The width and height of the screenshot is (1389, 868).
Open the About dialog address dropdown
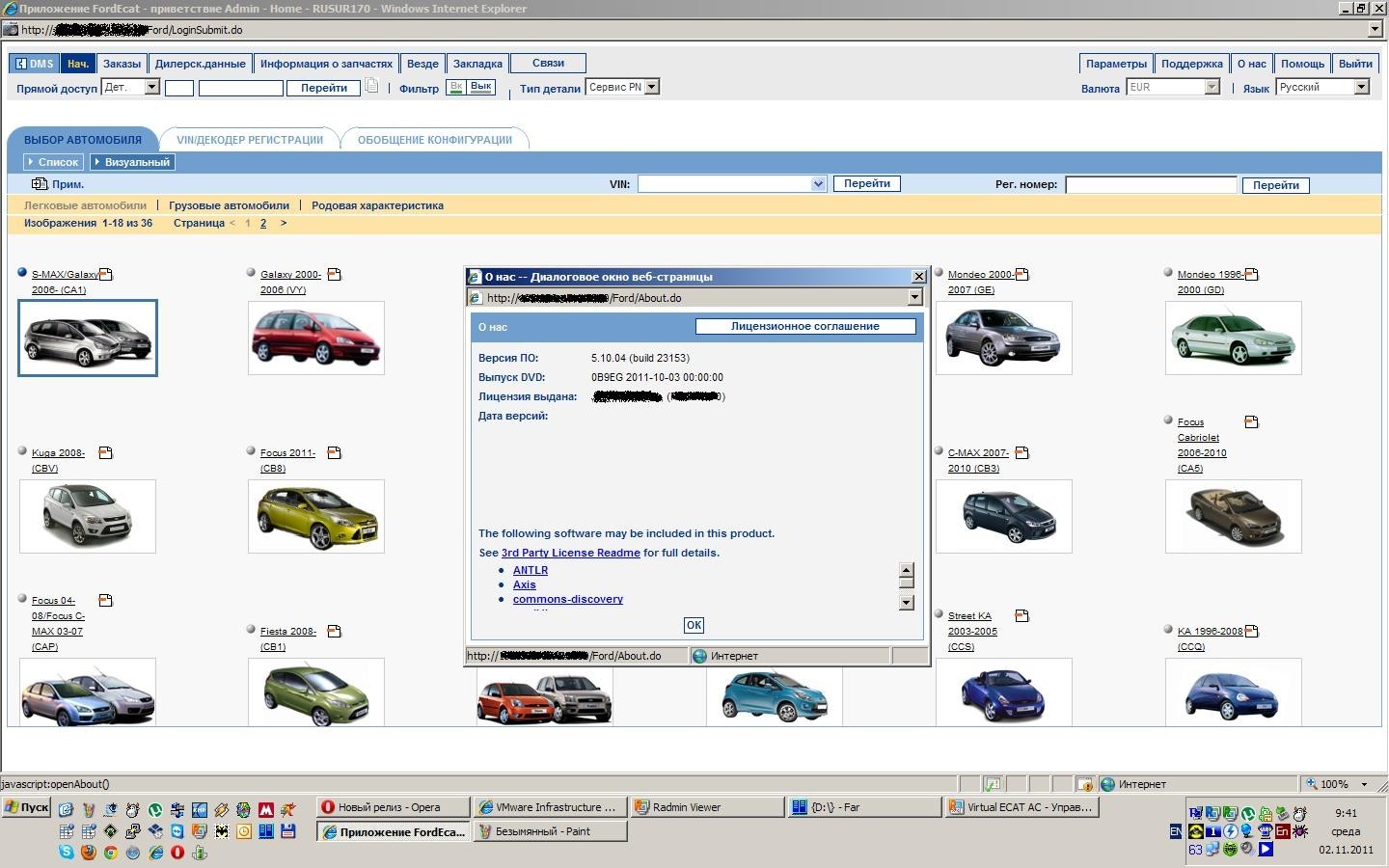coord(914,298)
